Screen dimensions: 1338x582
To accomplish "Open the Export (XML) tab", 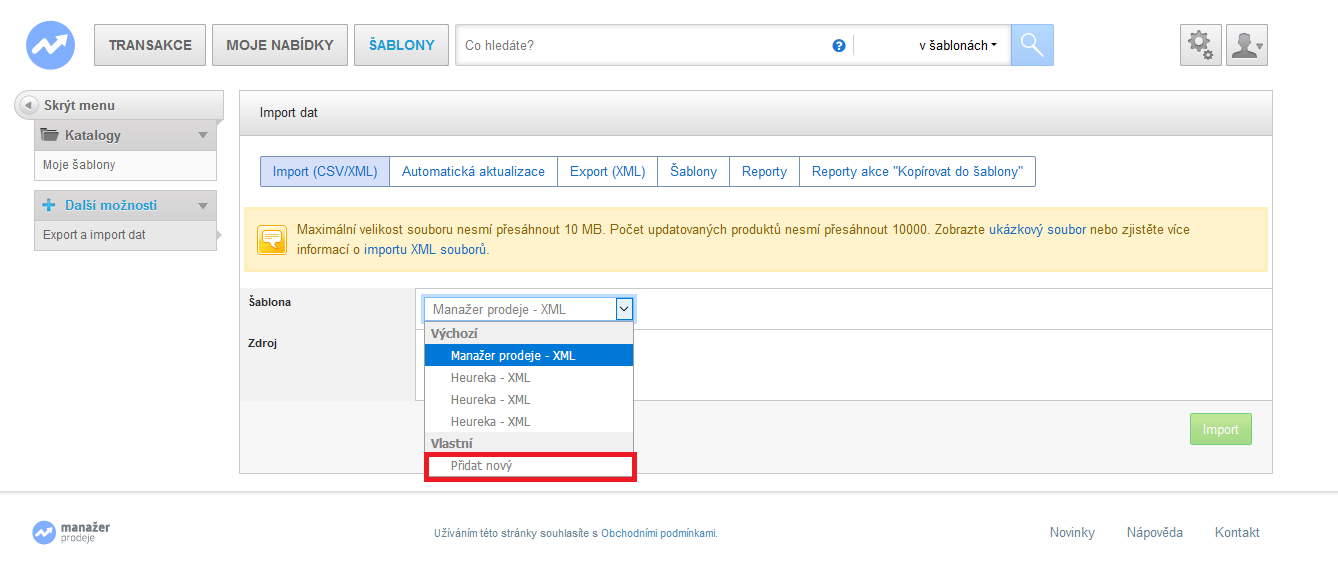I will pyautogui.click(x=607, y=171).
